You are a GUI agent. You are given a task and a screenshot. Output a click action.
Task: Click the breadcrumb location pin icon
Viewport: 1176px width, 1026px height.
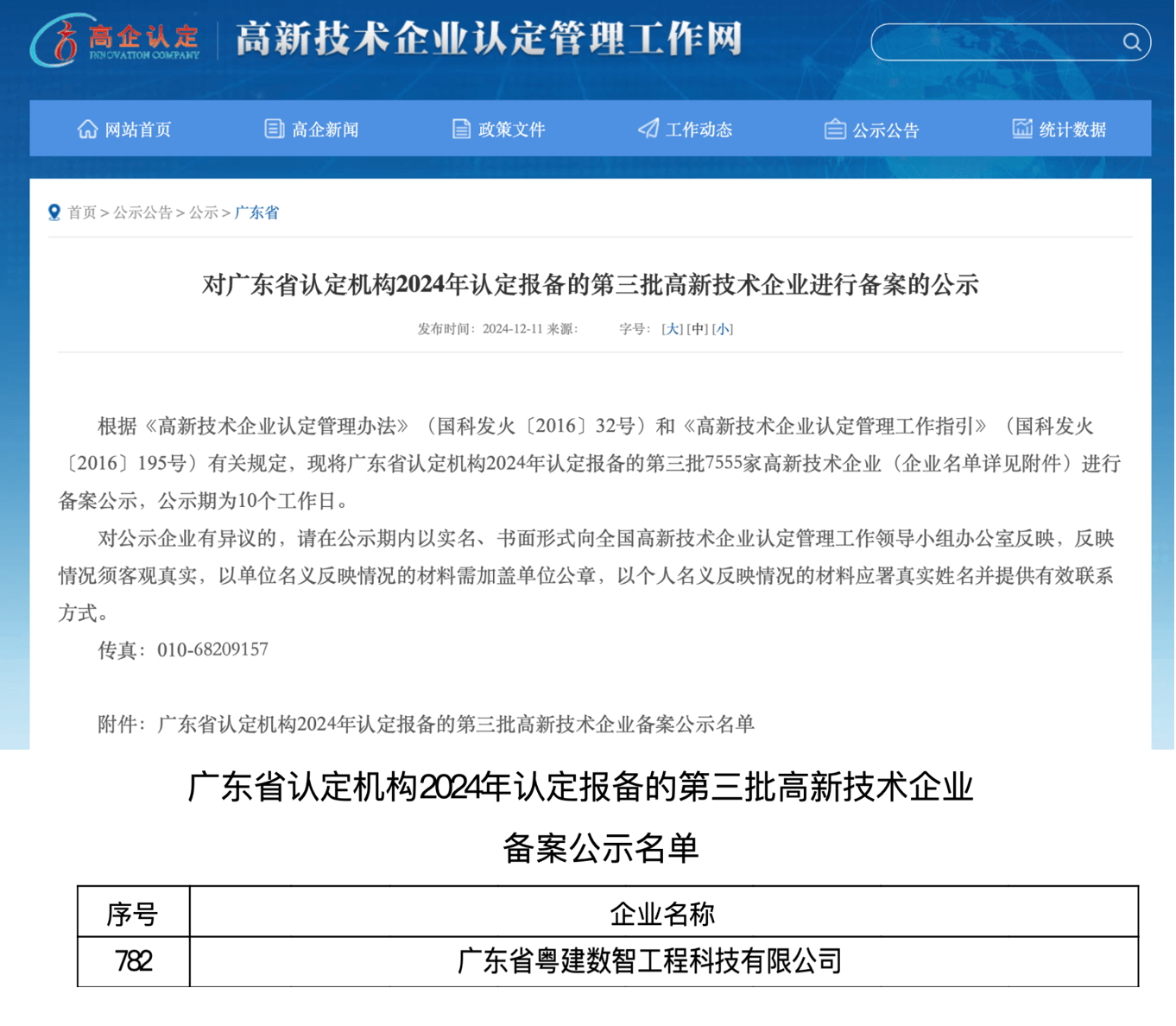tap(54, 212)
